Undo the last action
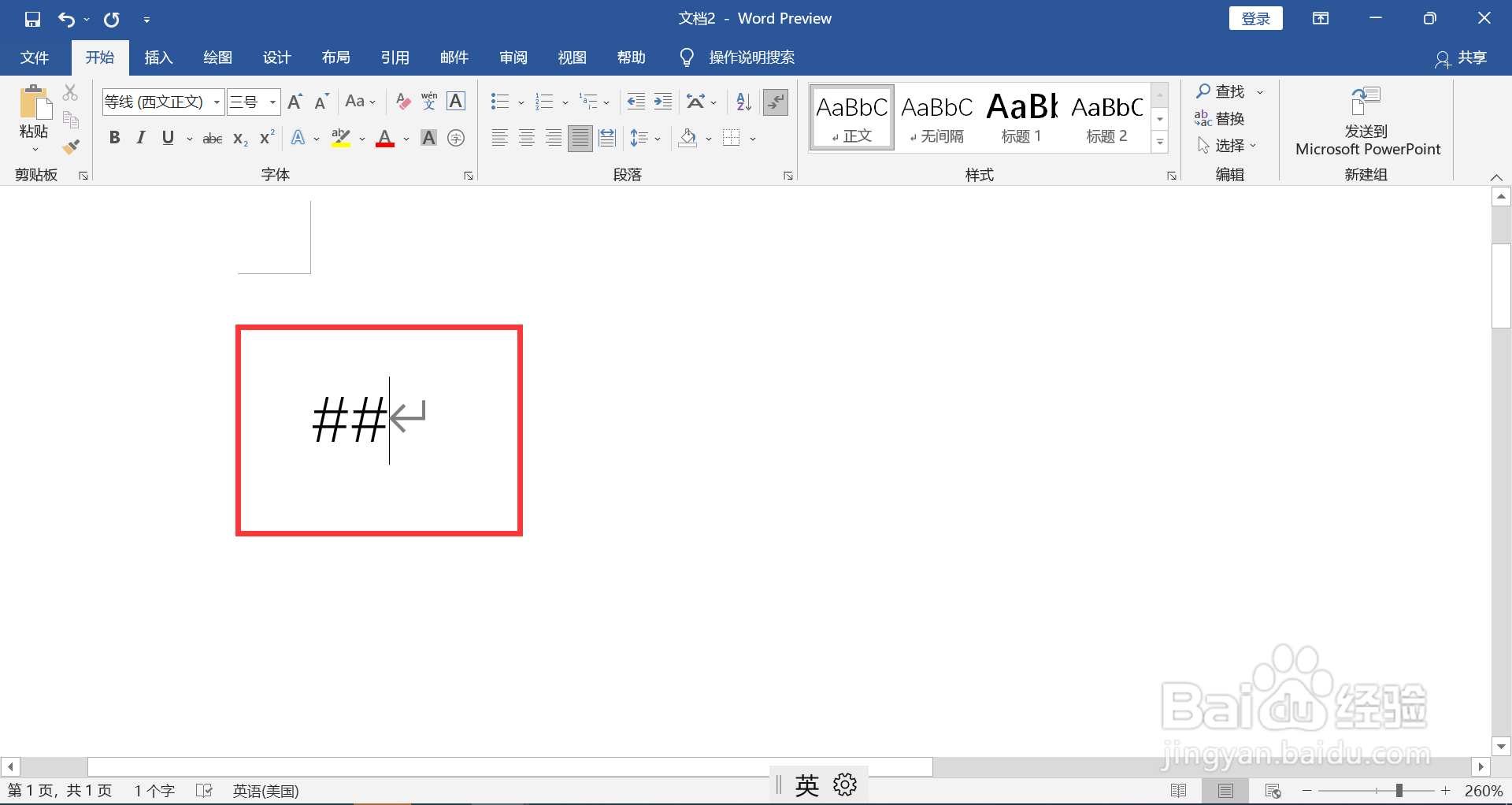The height and width of the screenshot is (805, 1512). (x=66, y=19)
